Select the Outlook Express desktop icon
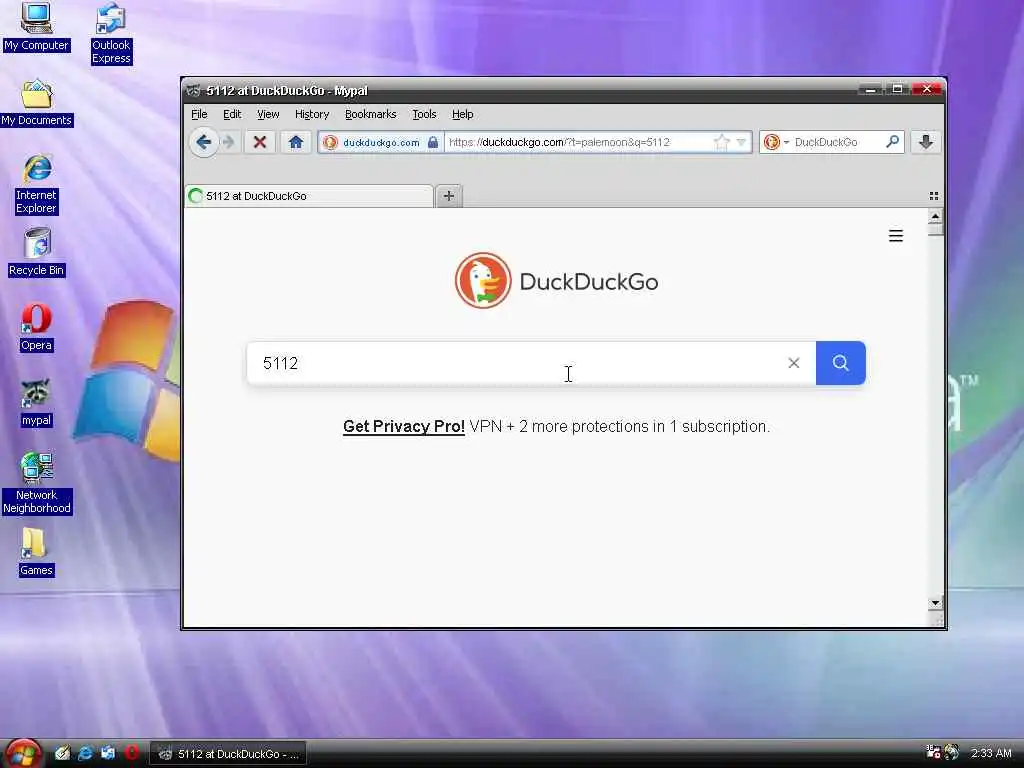The height and width of the screenshot is (768, 1024). point(111,33)
